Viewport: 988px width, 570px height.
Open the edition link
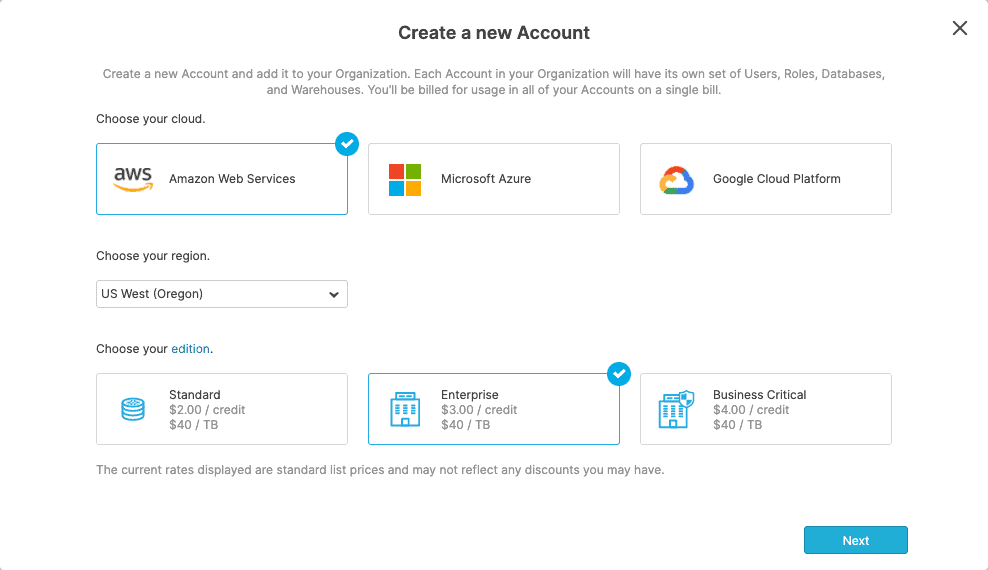click(x=190, y=349)
